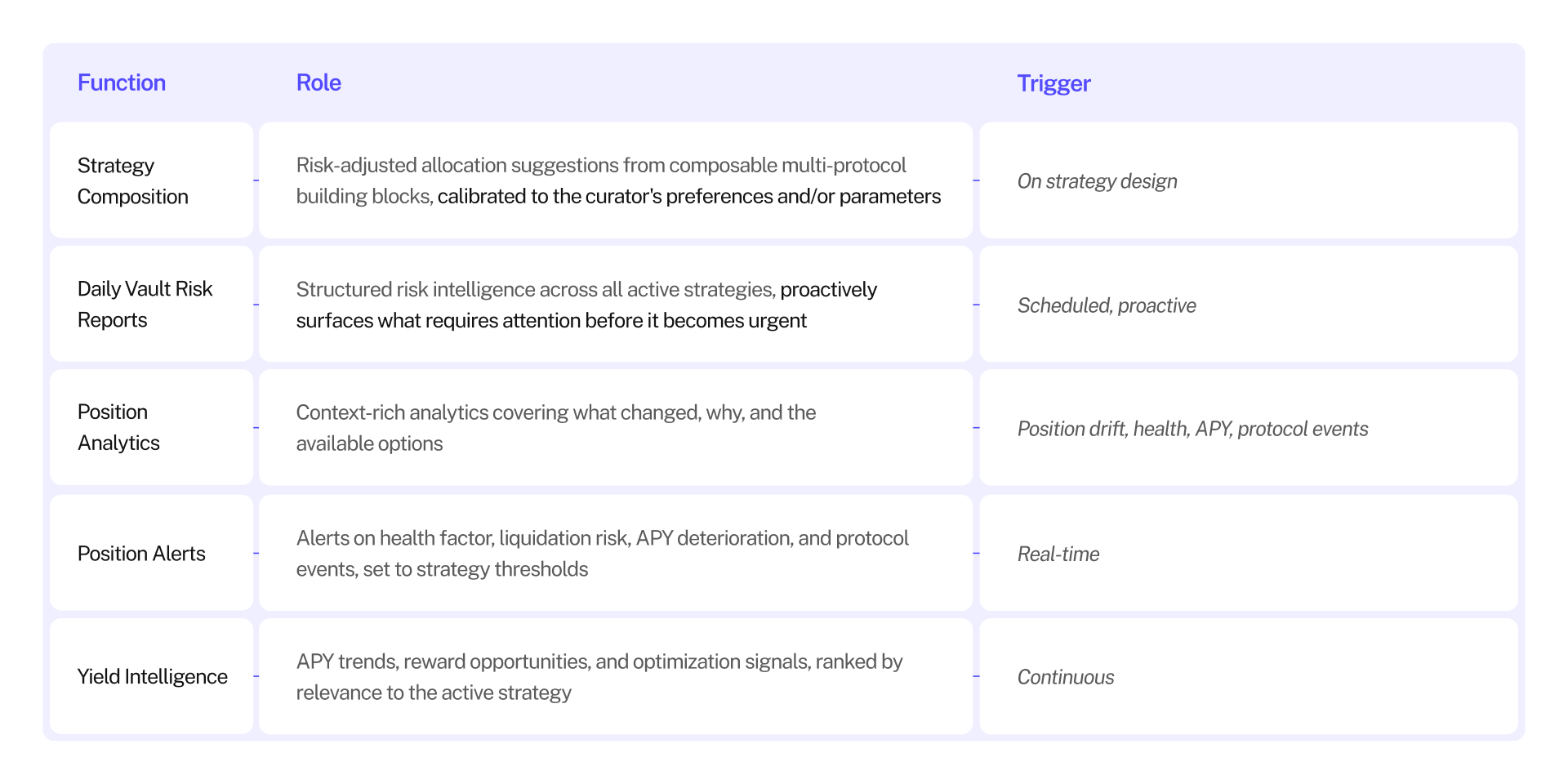Select the Position Analytics cell

[x=152, y=427]
